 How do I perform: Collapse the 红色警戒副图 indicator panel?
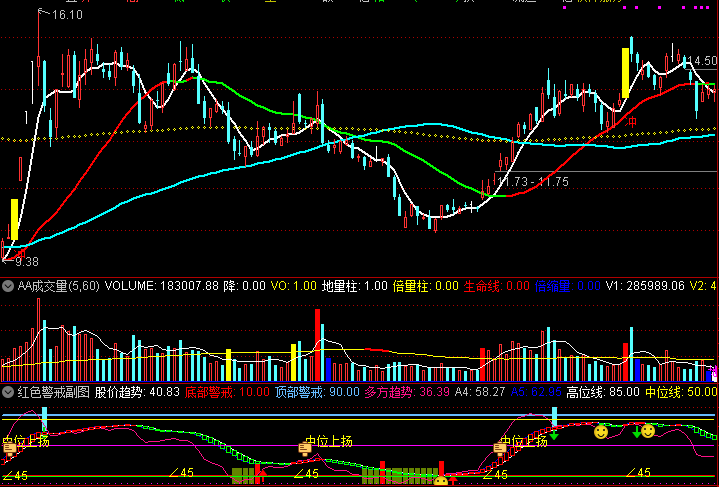click(7, 392)
